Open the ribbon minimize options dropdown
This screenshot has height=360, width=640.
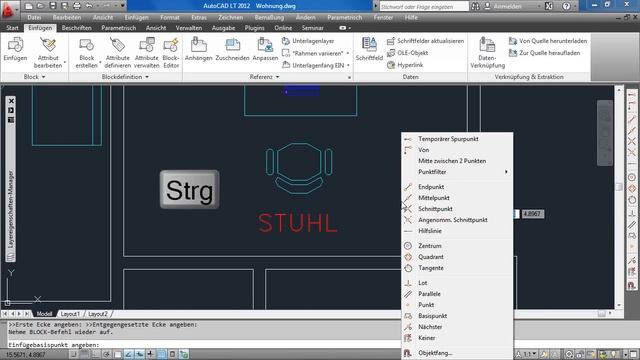[345, 28]
